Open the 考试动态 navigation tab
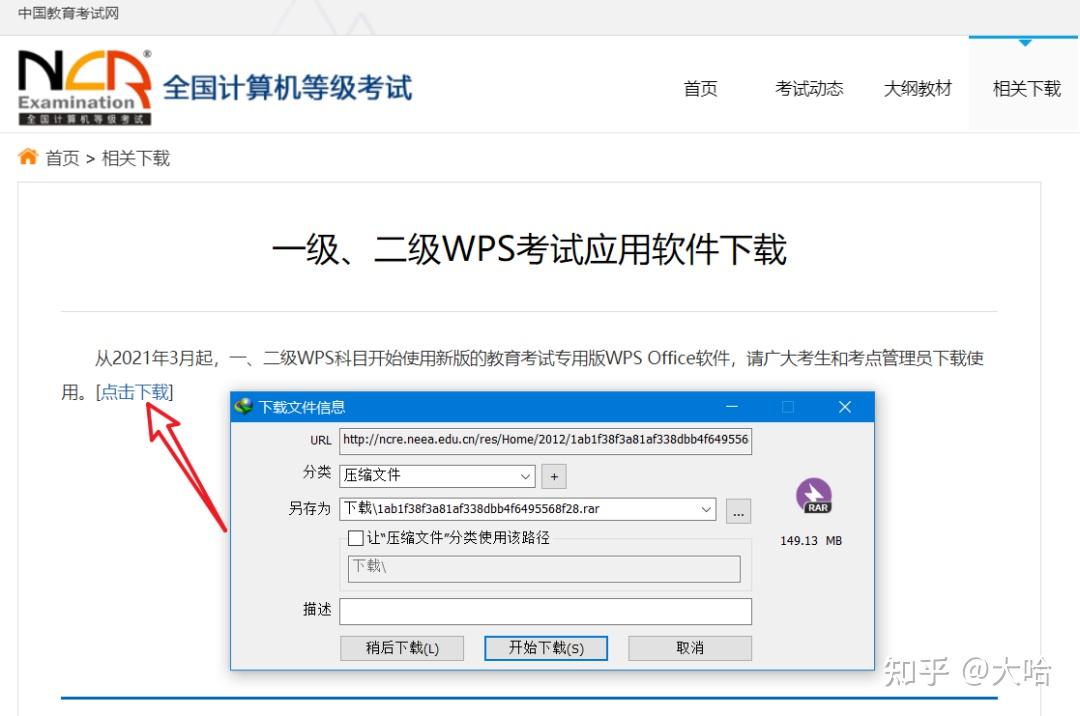The width and height of the screenshot is (1080, 716). tap(809, 89)
